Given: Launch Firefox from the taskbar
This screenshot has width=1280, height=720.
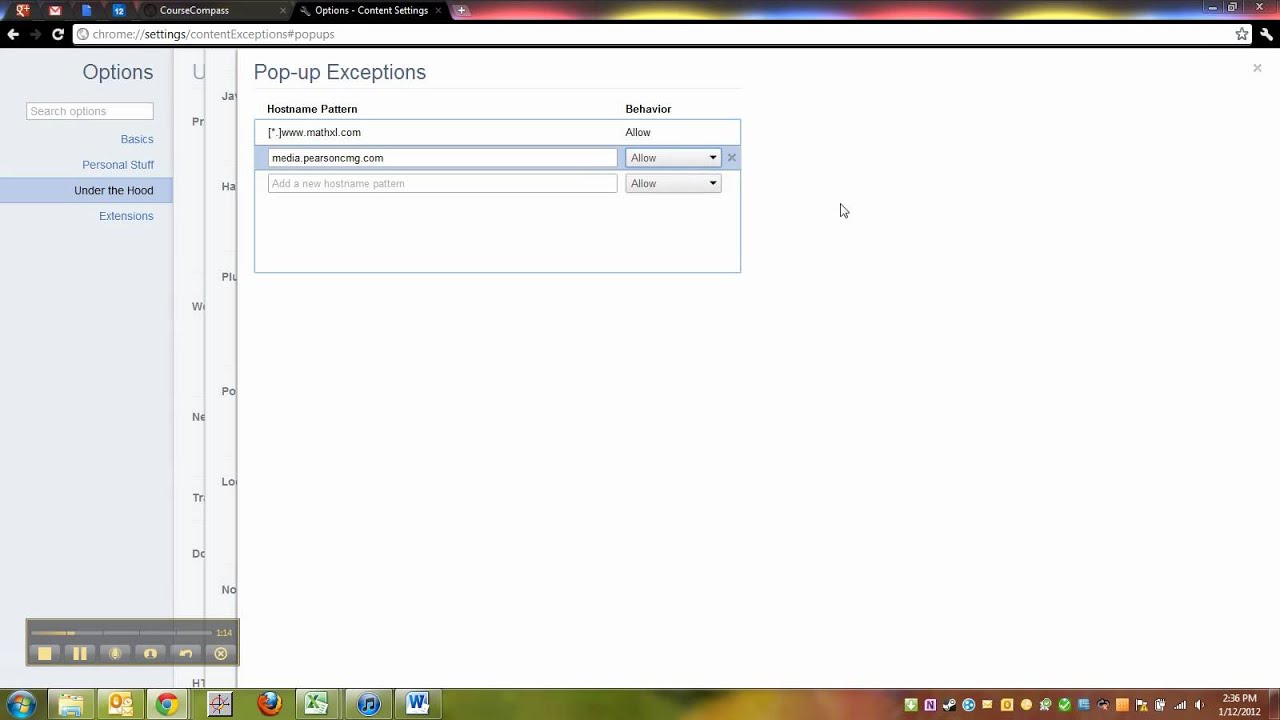Looking at the screenshot, I should click(269, 704).
